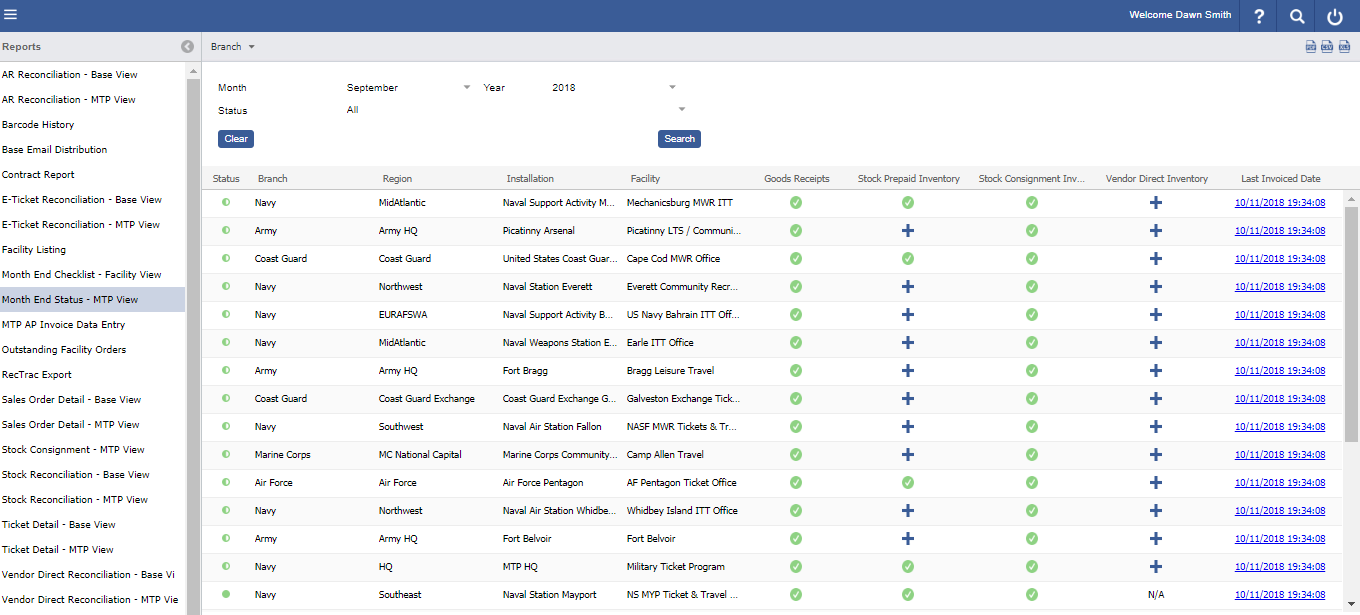Expand the Branch menu in toolbar

click(x=233, y=47)
